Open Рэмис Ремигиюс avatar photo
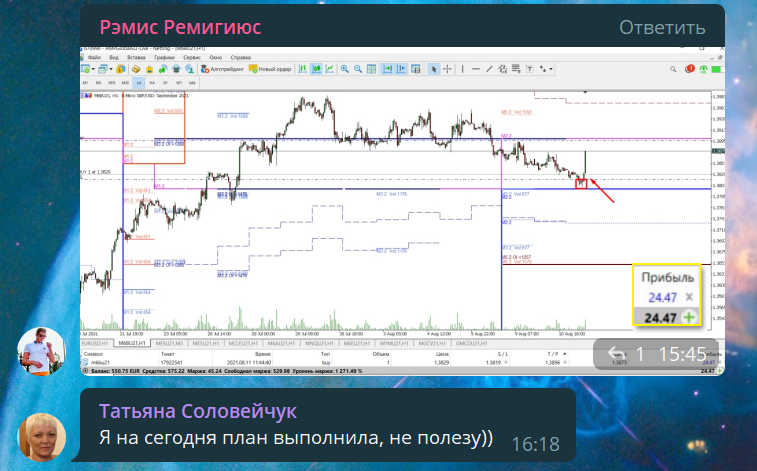Screen dimensions: 757x471 (41, 351)
